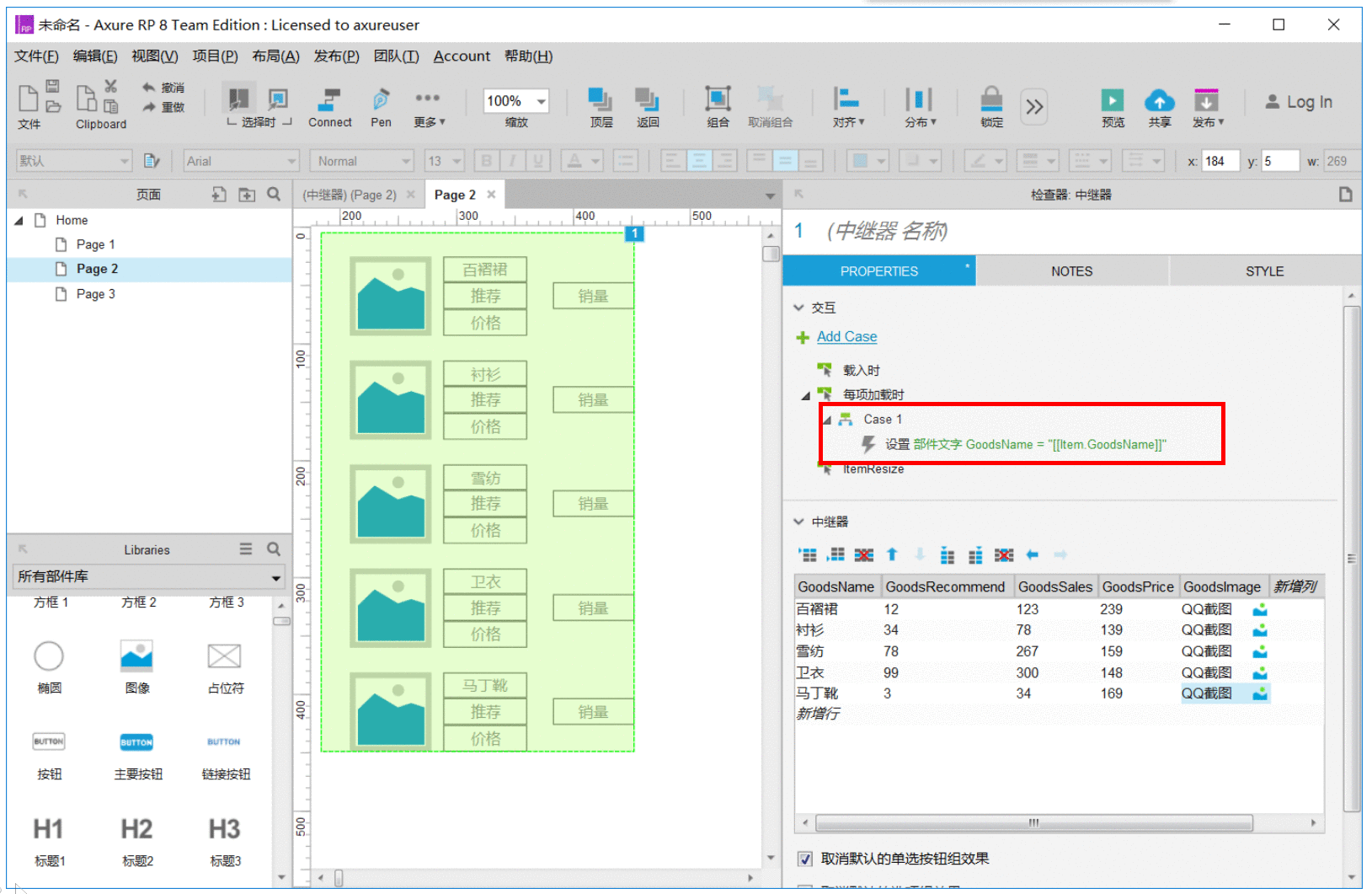The width and height of the screenshot is (1372, 894).
Task: Click the import image icon in 卫衣 row
Action: click(x=1260, y=672)
